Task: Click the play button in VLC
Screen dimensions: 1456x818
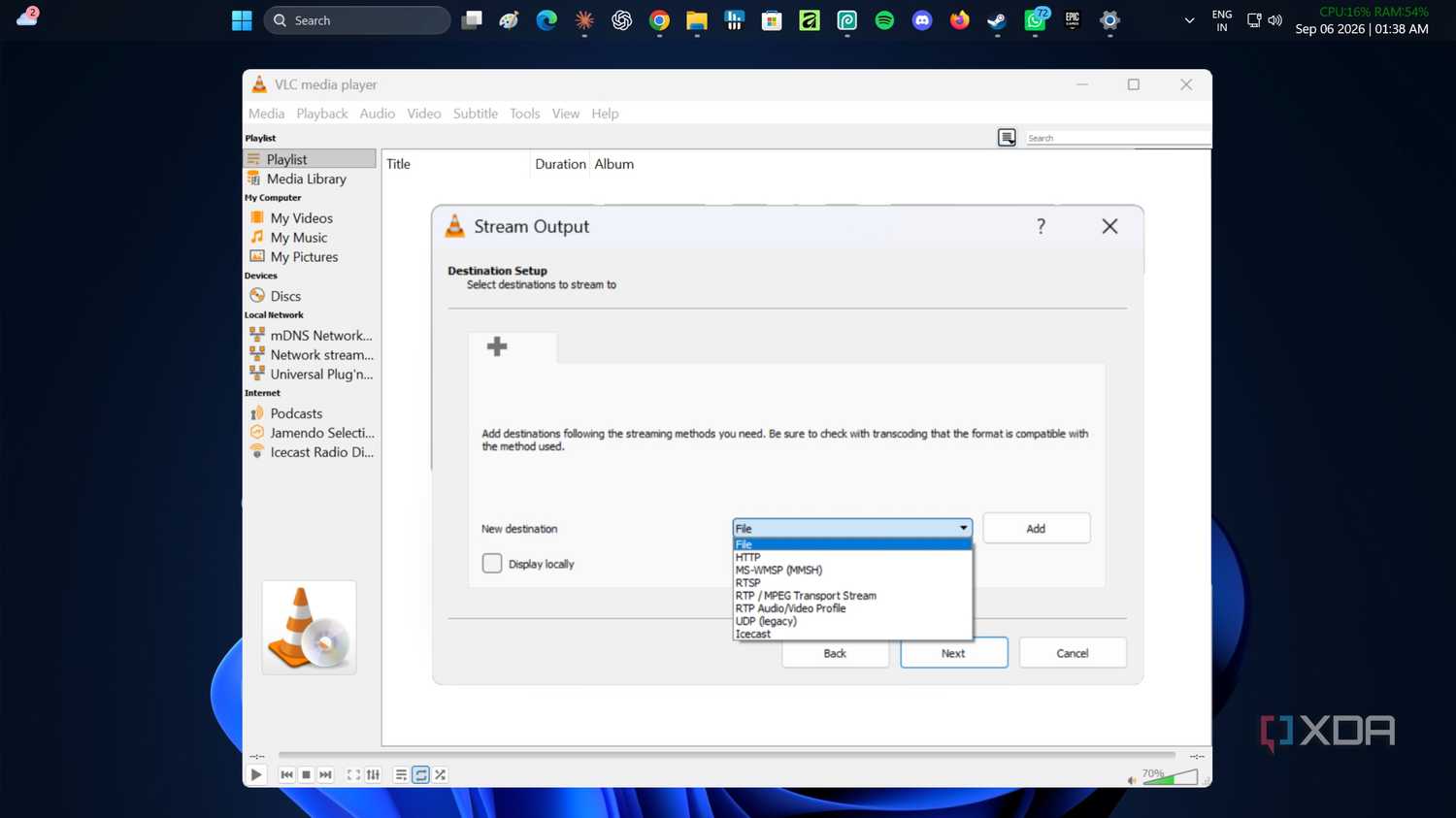Action: (x=256, y=774)
